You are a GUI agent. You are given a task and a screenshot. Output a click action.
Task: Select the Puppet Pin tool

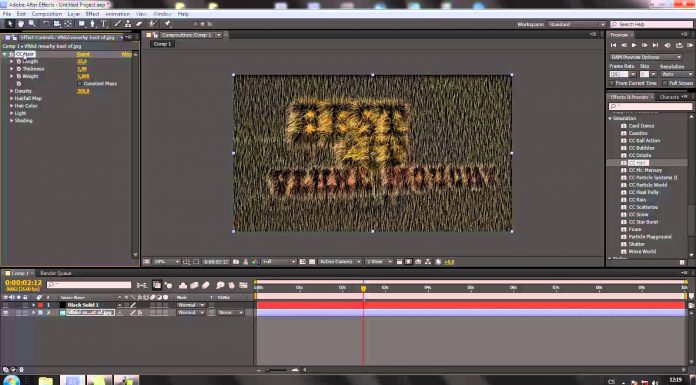coord(167,24)
